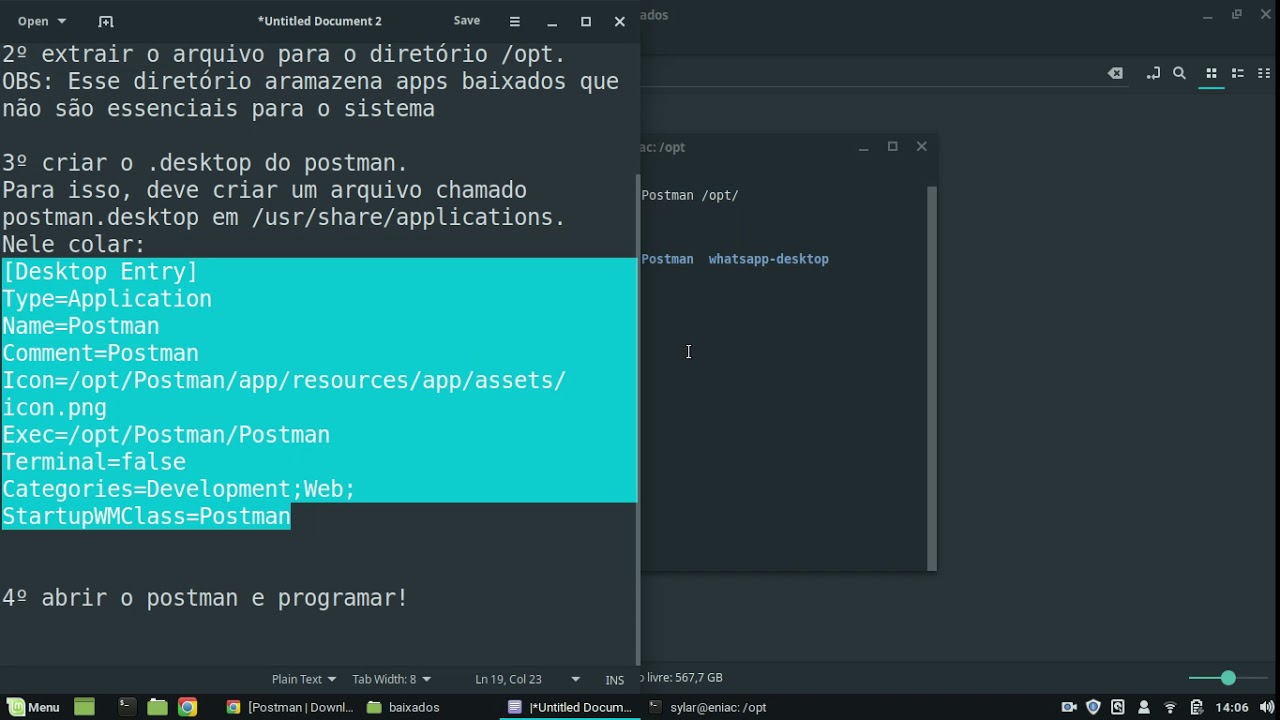1280x720 pixels.
Task: Click the line "[Desktop Entry]"
Action: click(100, 272)
